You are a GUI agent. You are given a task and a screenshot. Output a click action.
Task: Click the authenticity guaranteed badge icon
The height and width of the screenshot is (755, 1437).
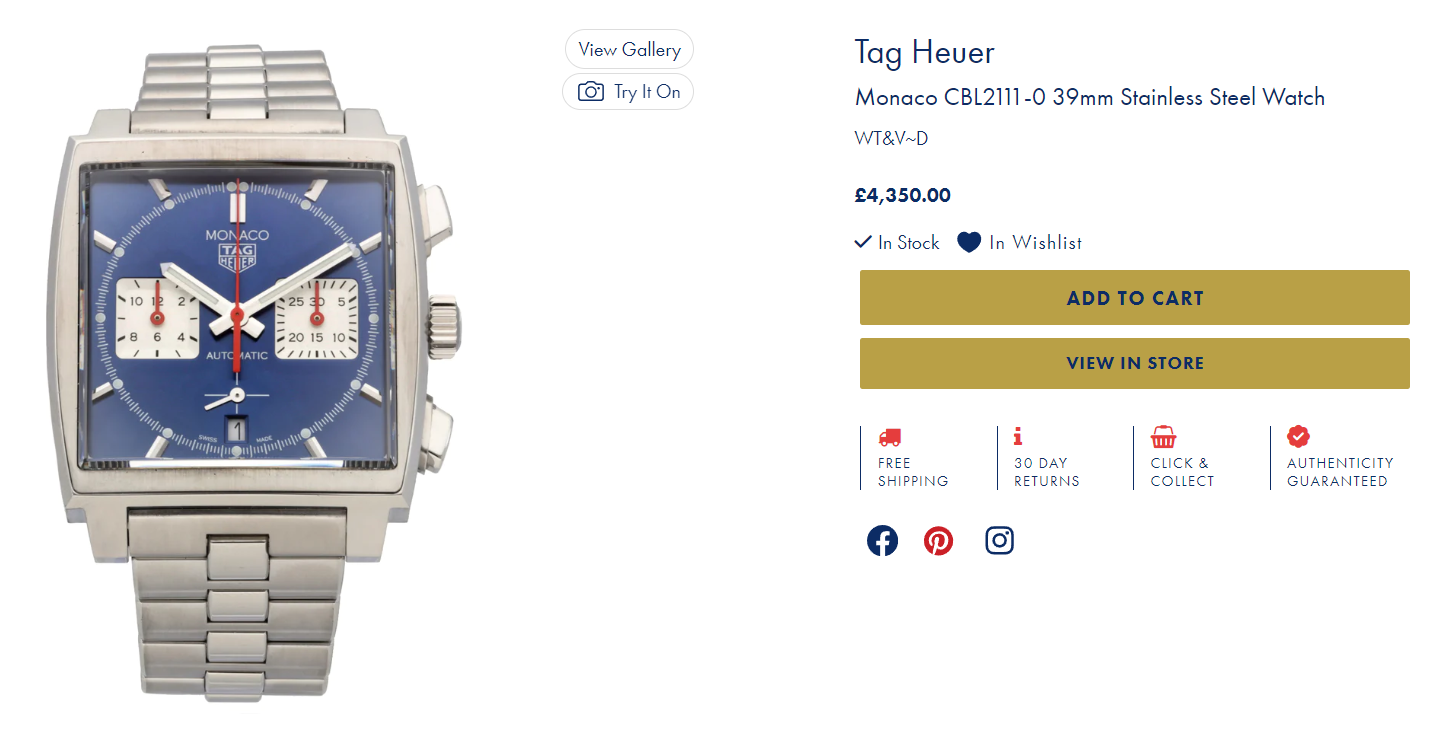click(1298, 436)
